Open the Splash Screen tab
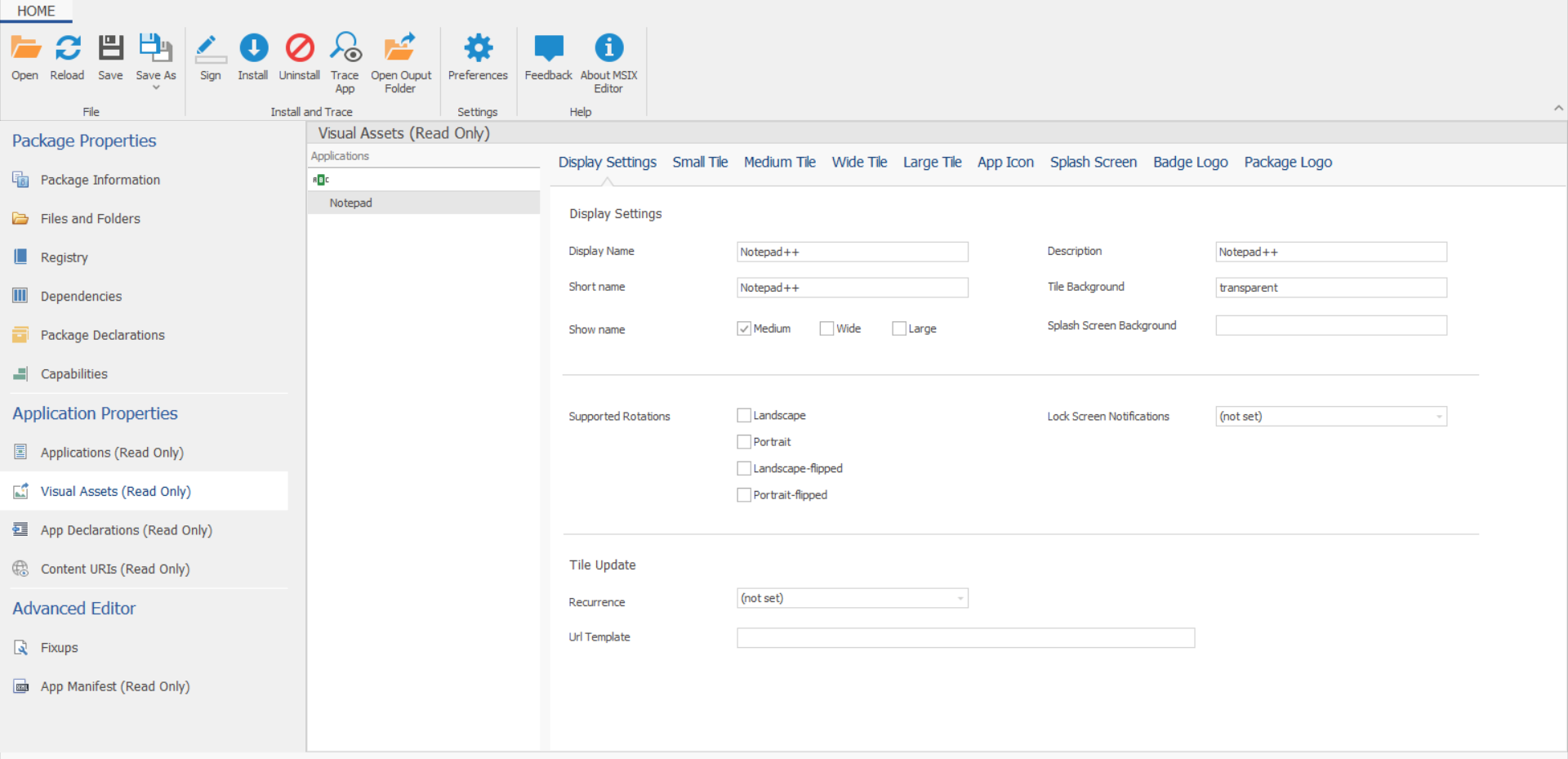Screen dimensions: 1568x759 click(1093, 162)
